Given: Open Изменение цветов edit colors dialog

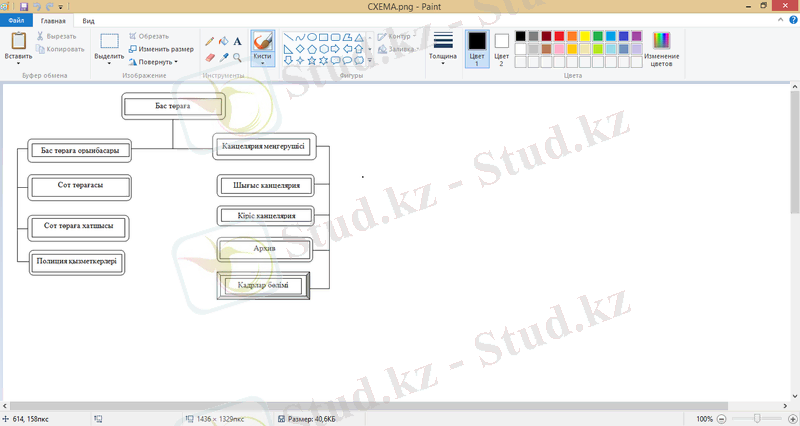Looking at the screenshot, I should (x=661, y=48).
